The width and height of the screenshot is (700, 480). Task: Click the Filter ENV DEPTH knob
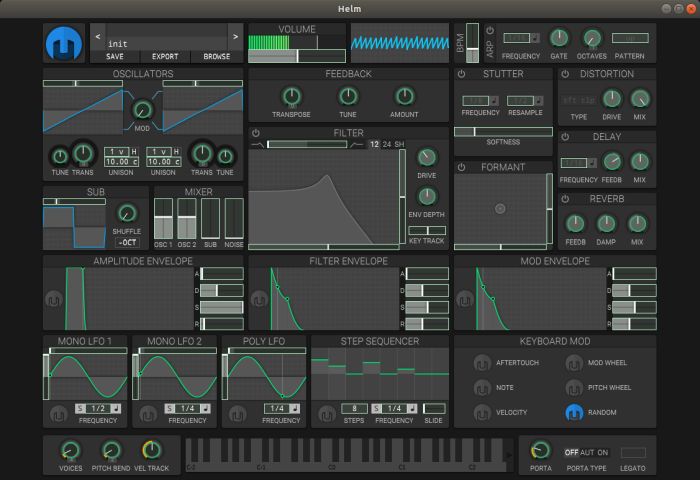[x=427, y=196]
